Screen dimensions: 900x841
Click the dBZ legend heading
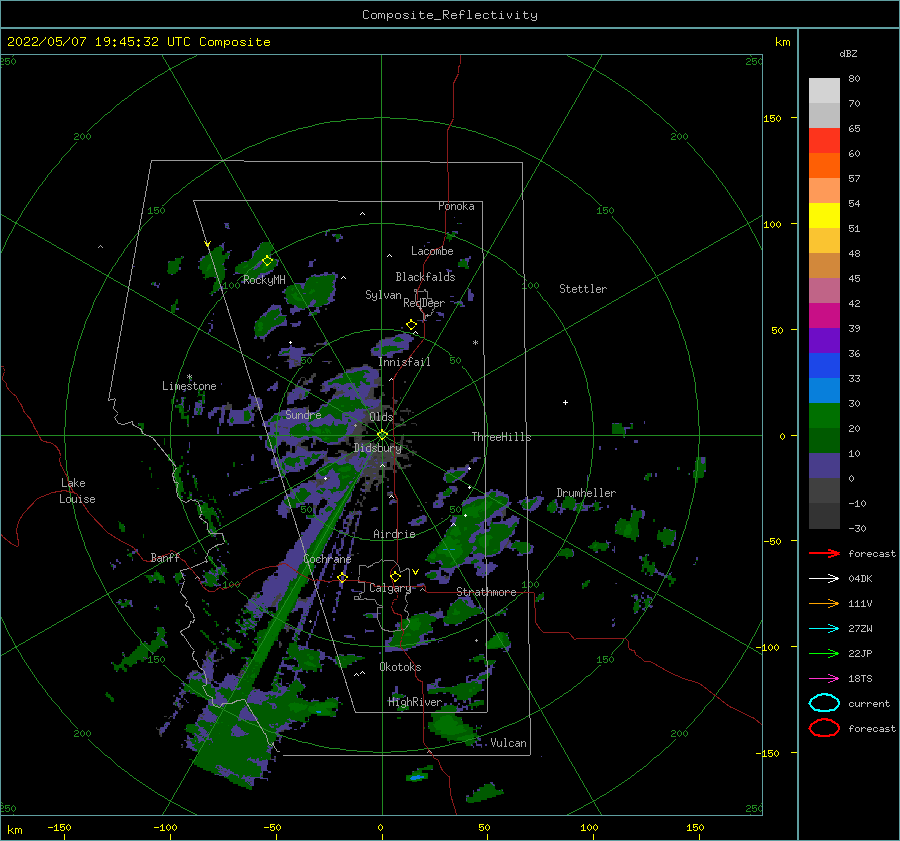pos(848,53)
